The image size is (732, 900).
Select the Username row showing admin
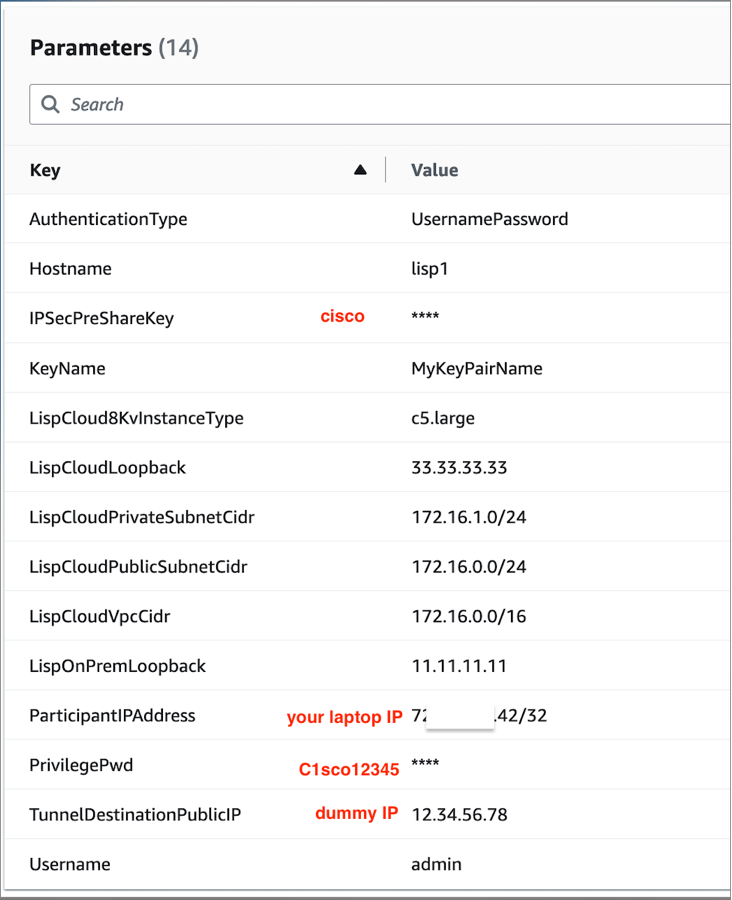click(x=300, y=864)
